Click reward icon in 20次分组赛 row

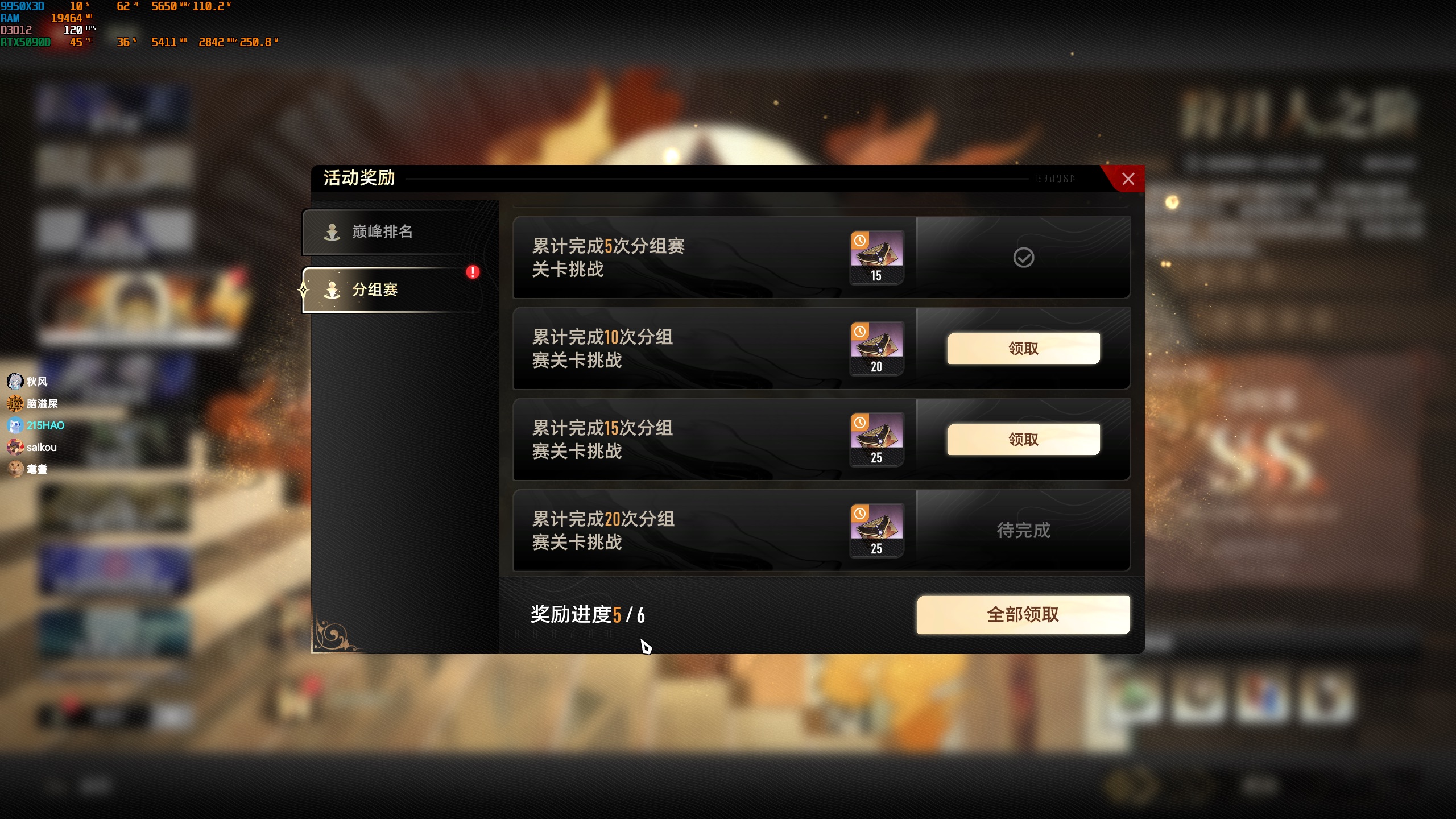[876, 530]
